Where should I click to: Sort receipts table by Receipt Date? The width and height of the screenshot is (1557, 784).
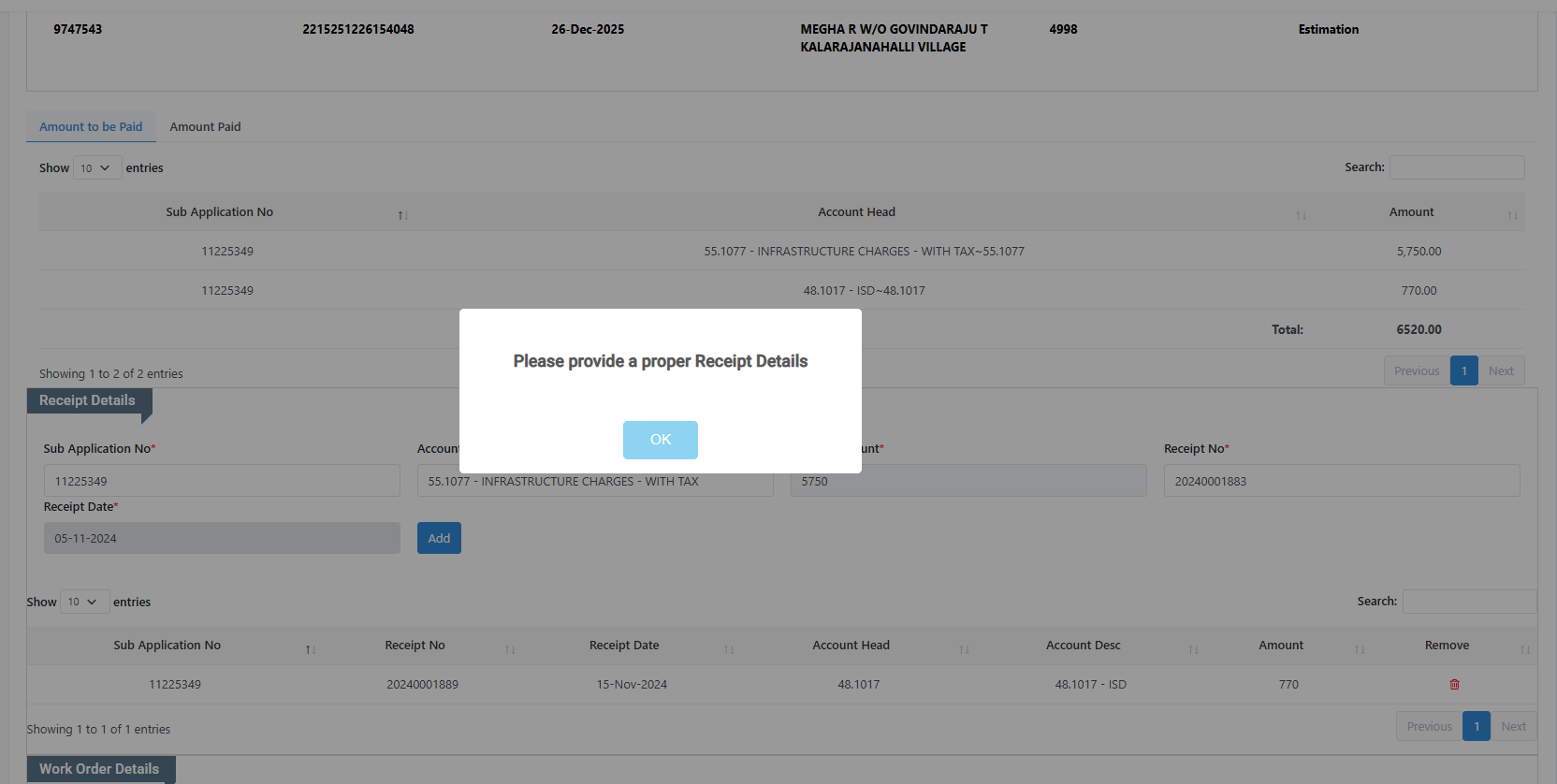[x=630, y=646]
